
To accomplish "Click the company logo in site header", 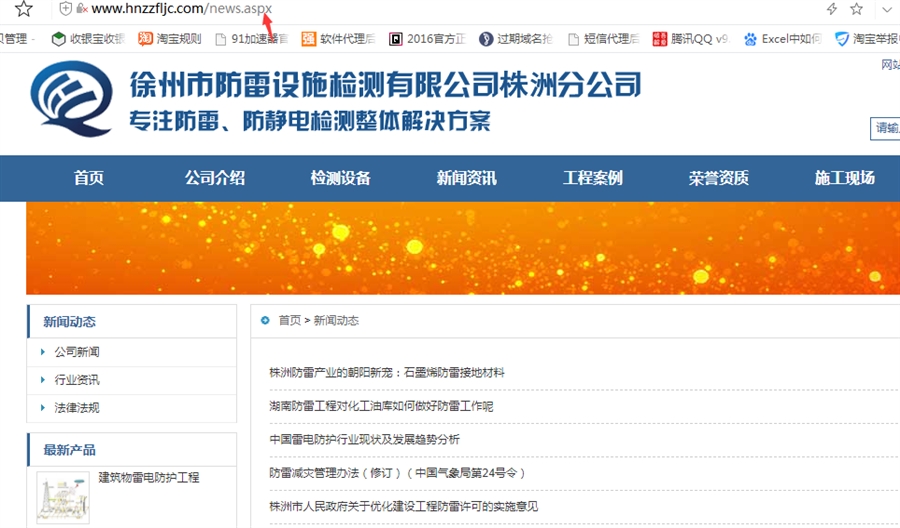I will 70,100.
